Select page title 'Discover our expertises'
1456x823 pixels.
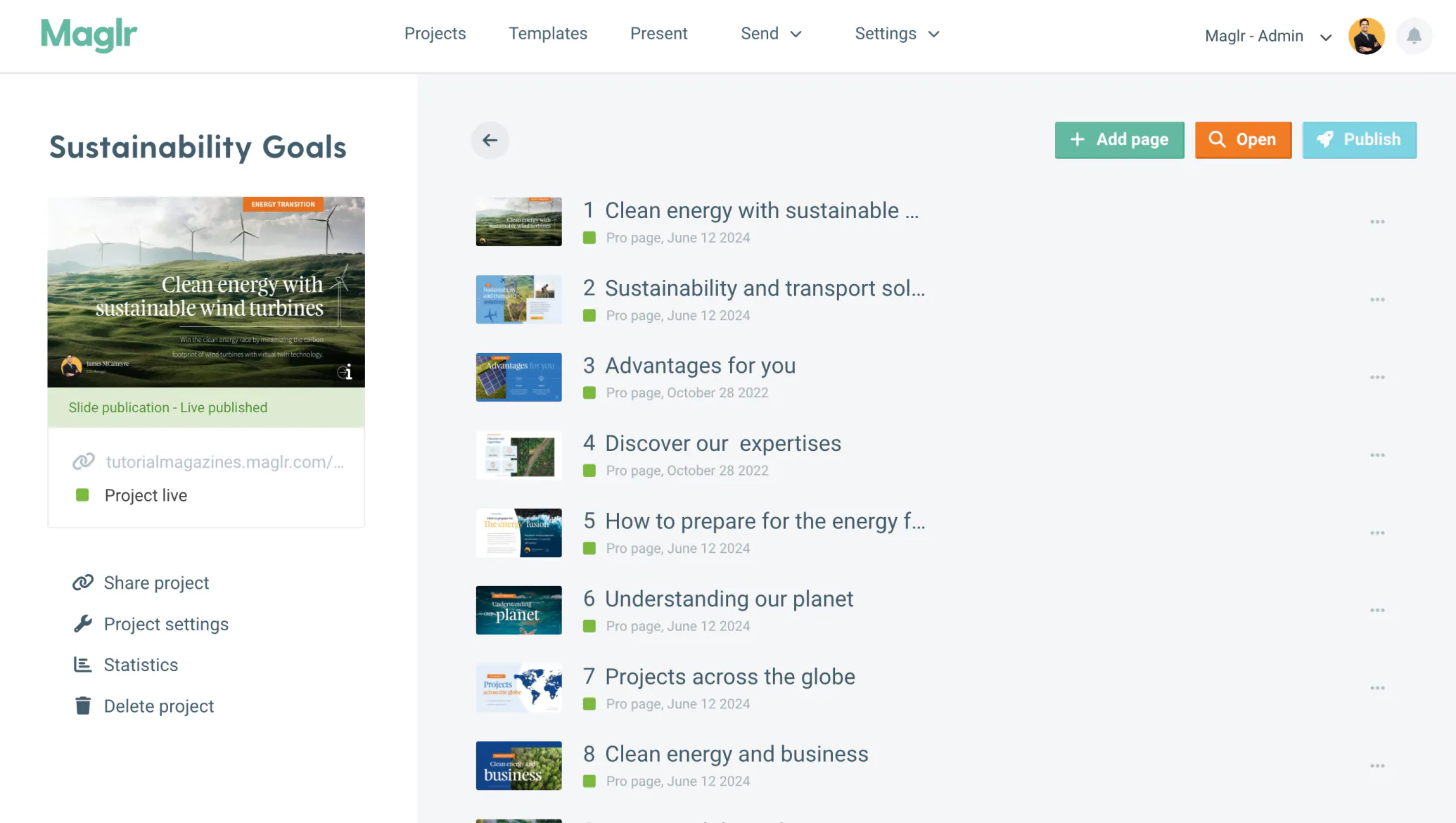click(x=723, y=443)
